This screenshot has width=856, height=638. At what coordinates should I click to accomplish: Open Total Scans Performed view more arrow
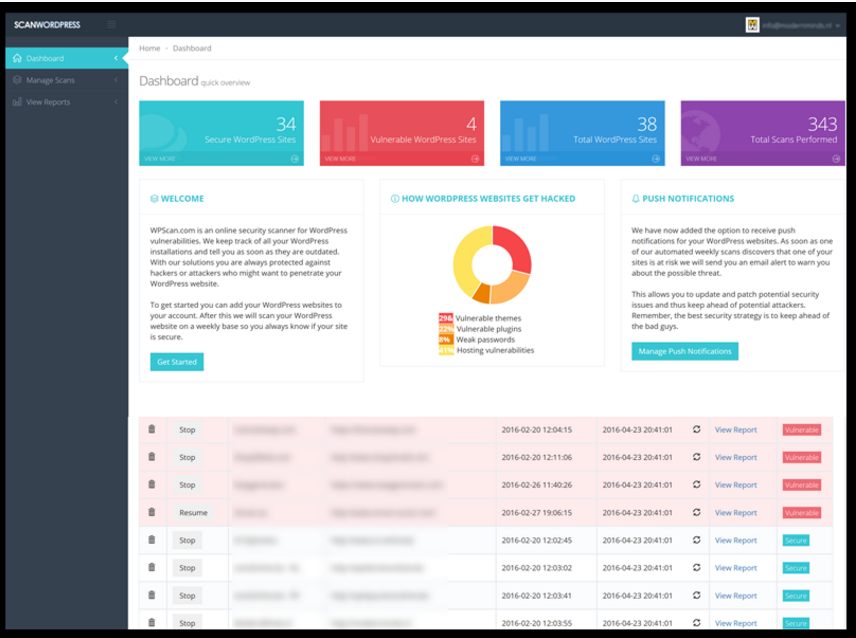tap(836, 159)
